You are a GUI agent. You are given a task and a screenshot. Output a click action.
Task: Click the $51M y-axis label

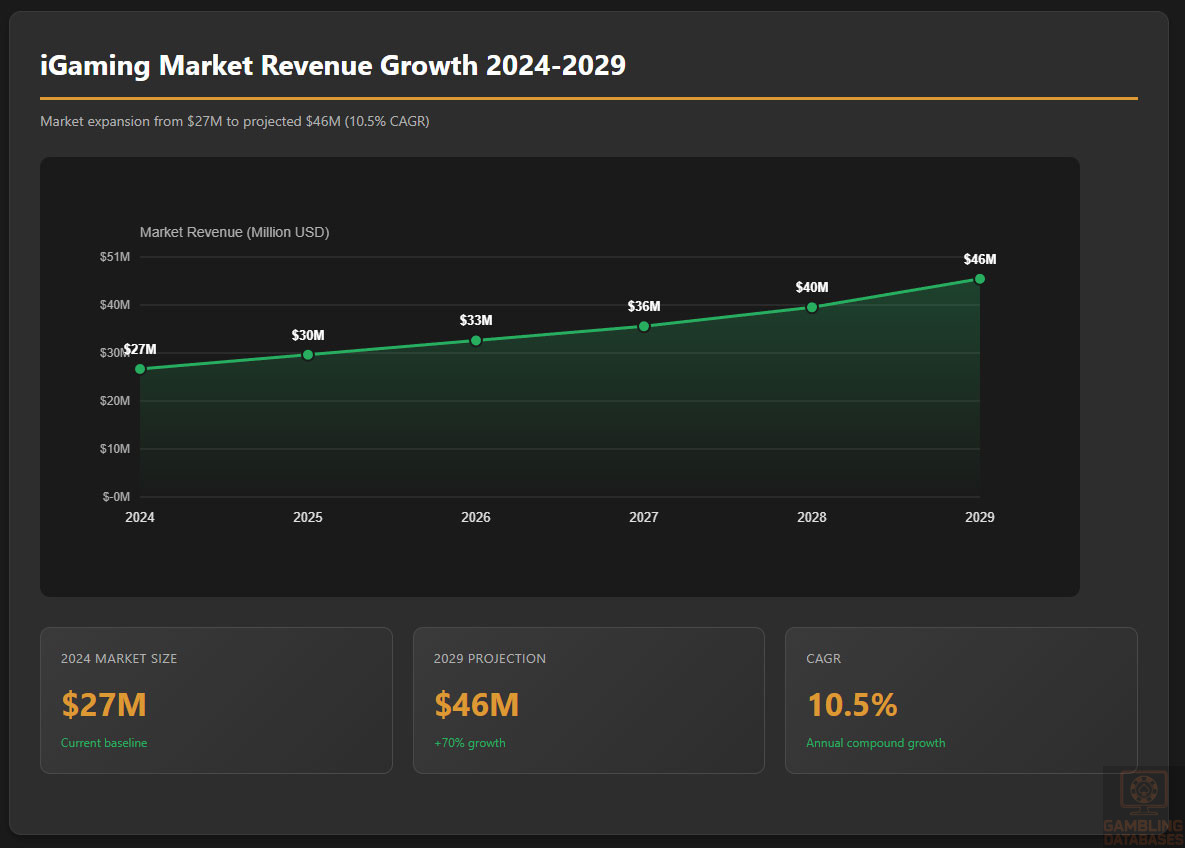115,257
